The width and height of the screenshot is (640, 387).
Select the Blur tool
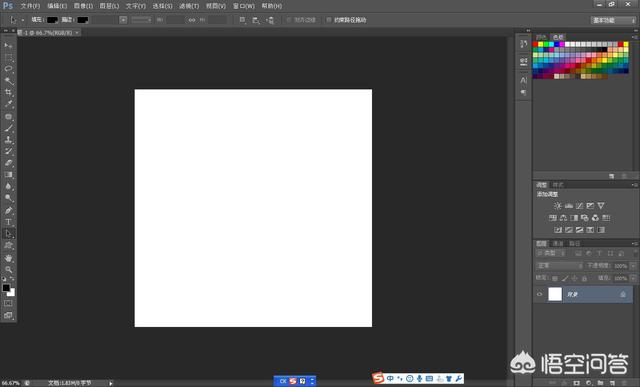pos(8,187)
